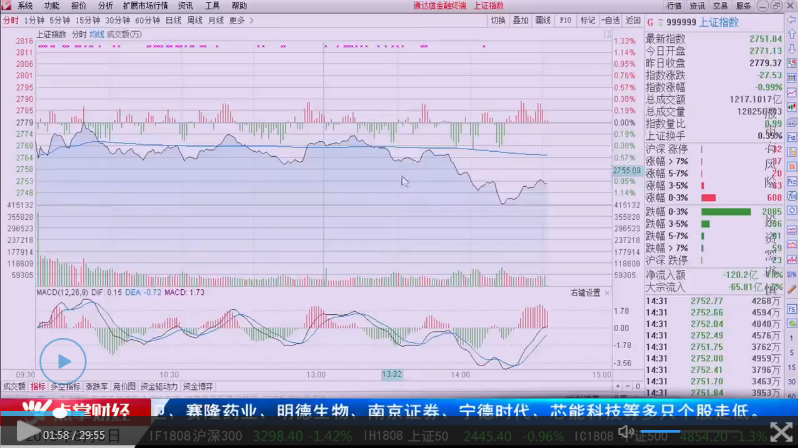Open the 服务 service tab
The width and height of the screenshot is (798, 448).
click(x=744, y=6)
